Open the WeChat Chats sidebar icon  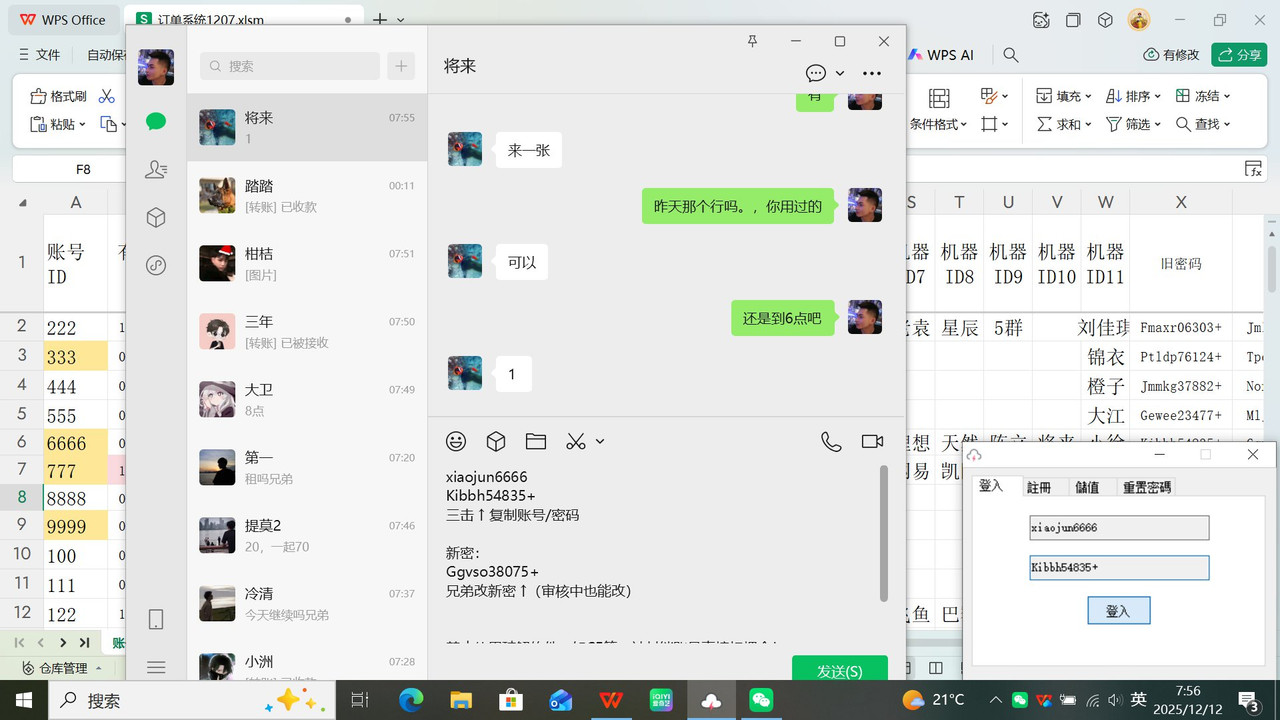click(x=155, y=122)
